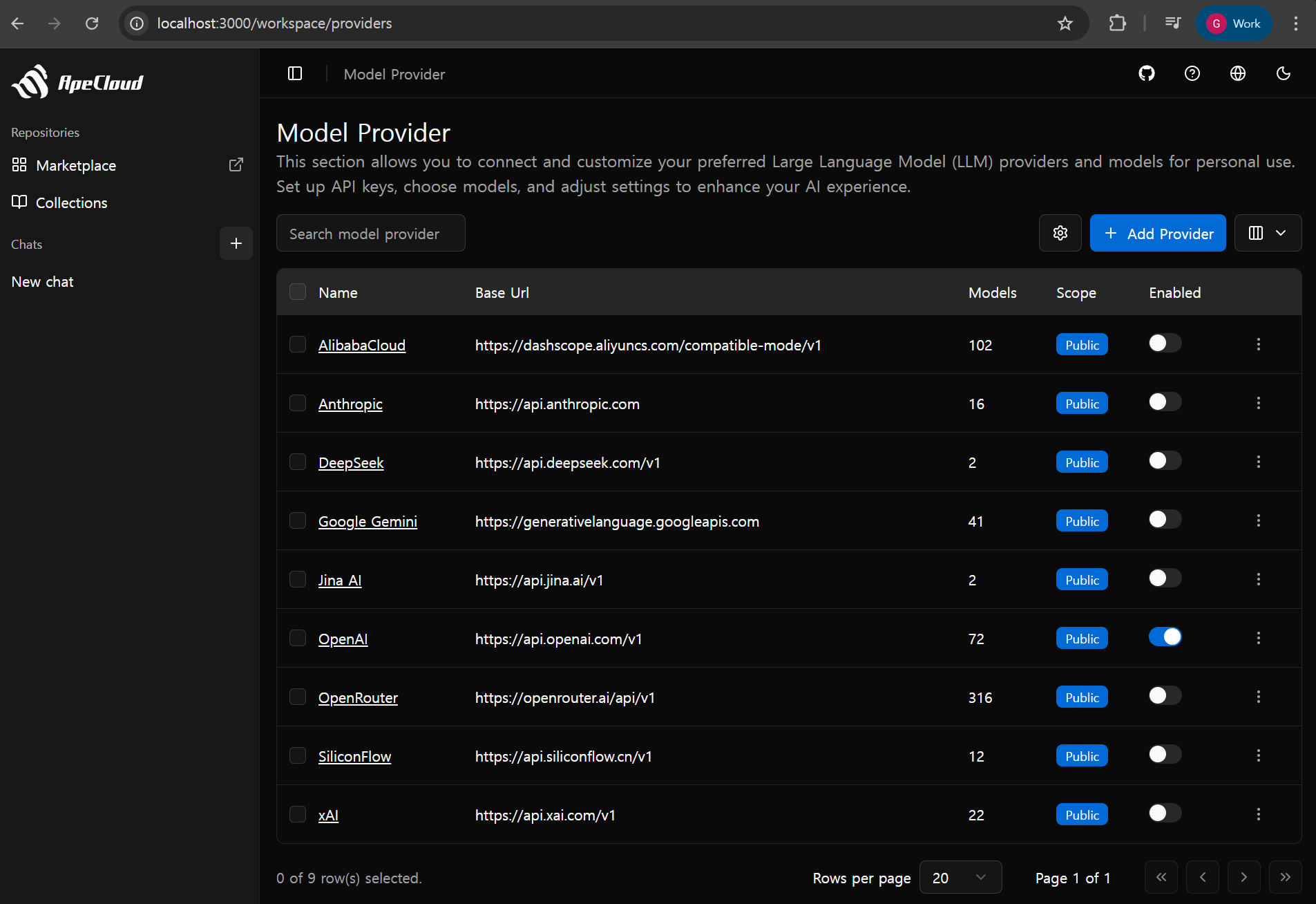Enable the Jina AI provider switch

(1165, 578)
